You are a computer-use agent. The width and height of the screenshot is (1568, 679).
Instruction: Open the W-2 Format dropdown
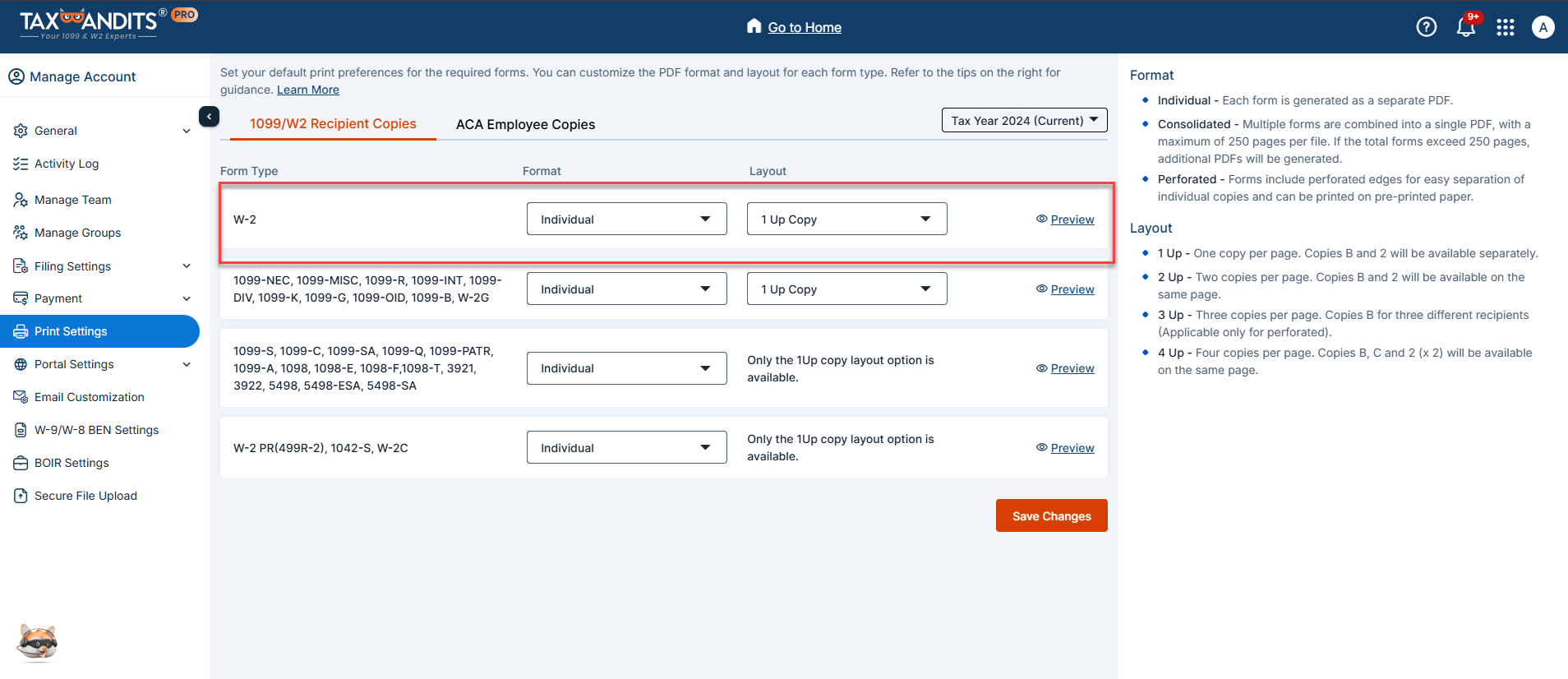tap(626, 219)
